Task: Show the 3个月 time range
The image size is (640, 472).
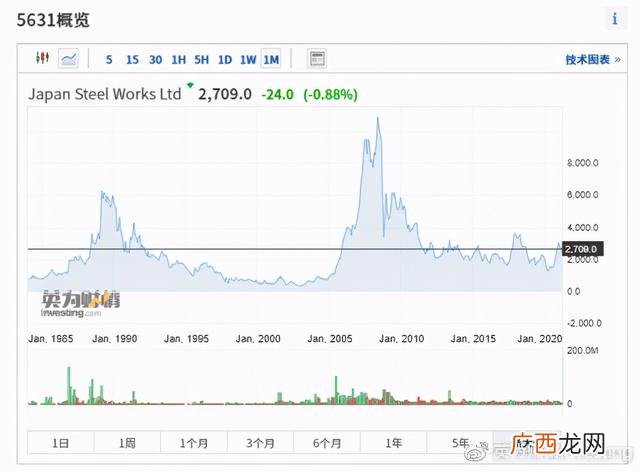Action: coord(260,443)
